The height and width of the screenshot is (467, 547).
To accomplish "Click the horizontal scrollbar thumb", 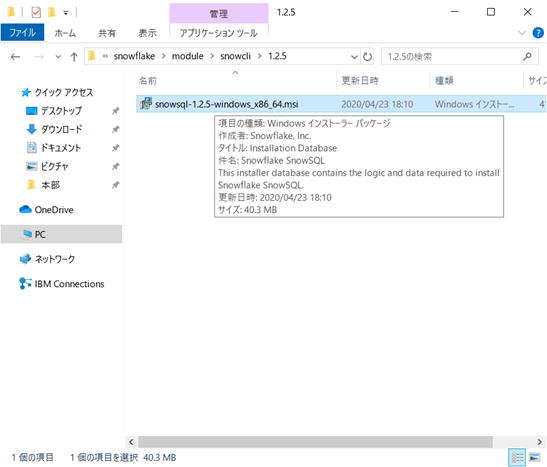I will [315, 442].
